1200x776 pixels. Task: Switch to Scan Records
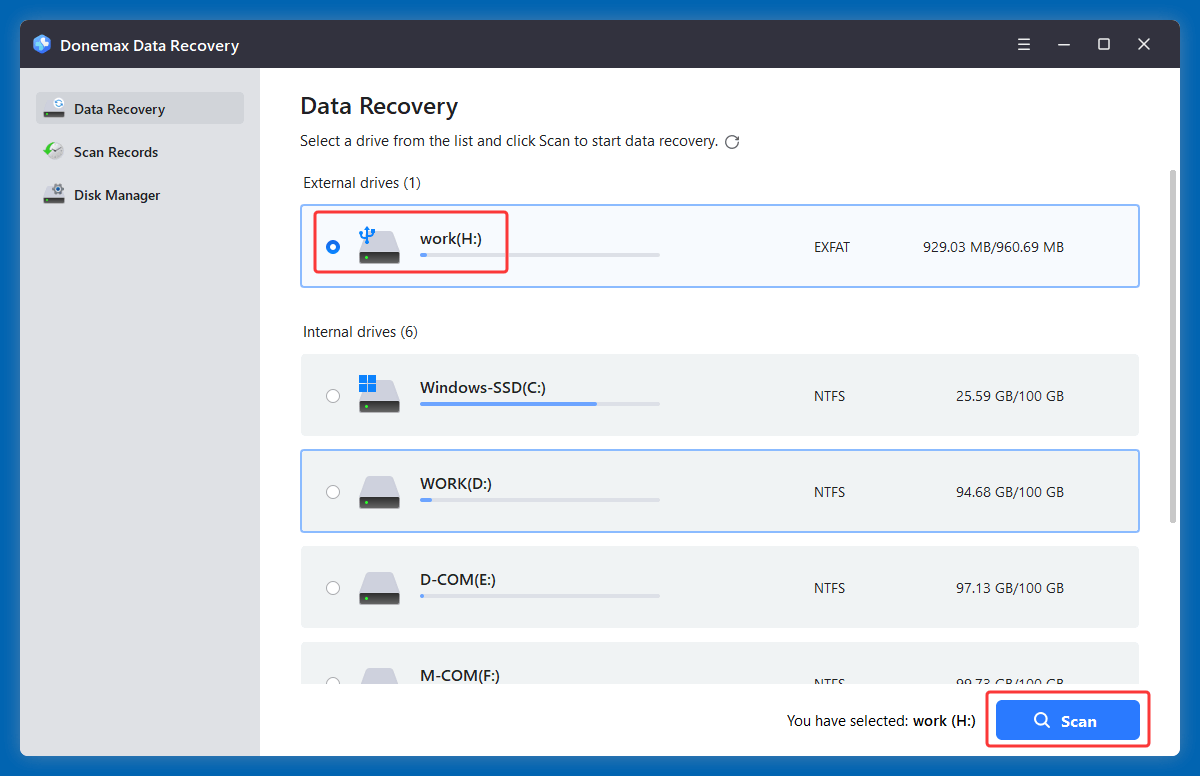coord(116,151)
